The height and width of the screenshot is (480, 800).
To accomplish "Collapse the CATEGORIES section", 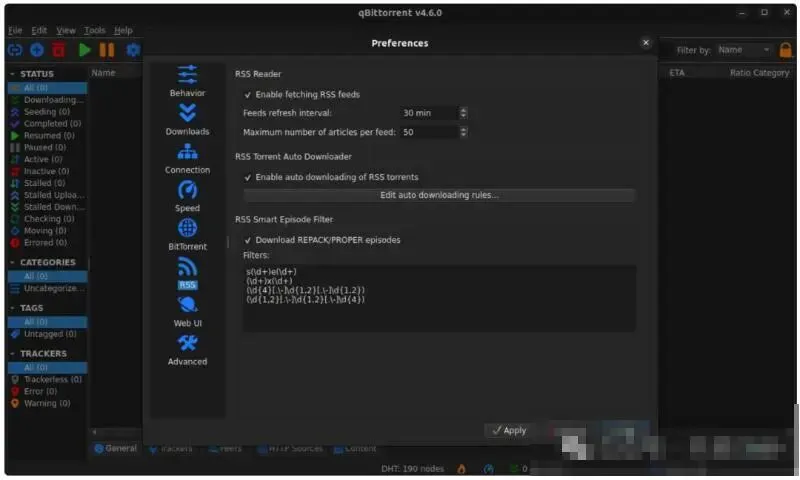I will coord(12,262).
